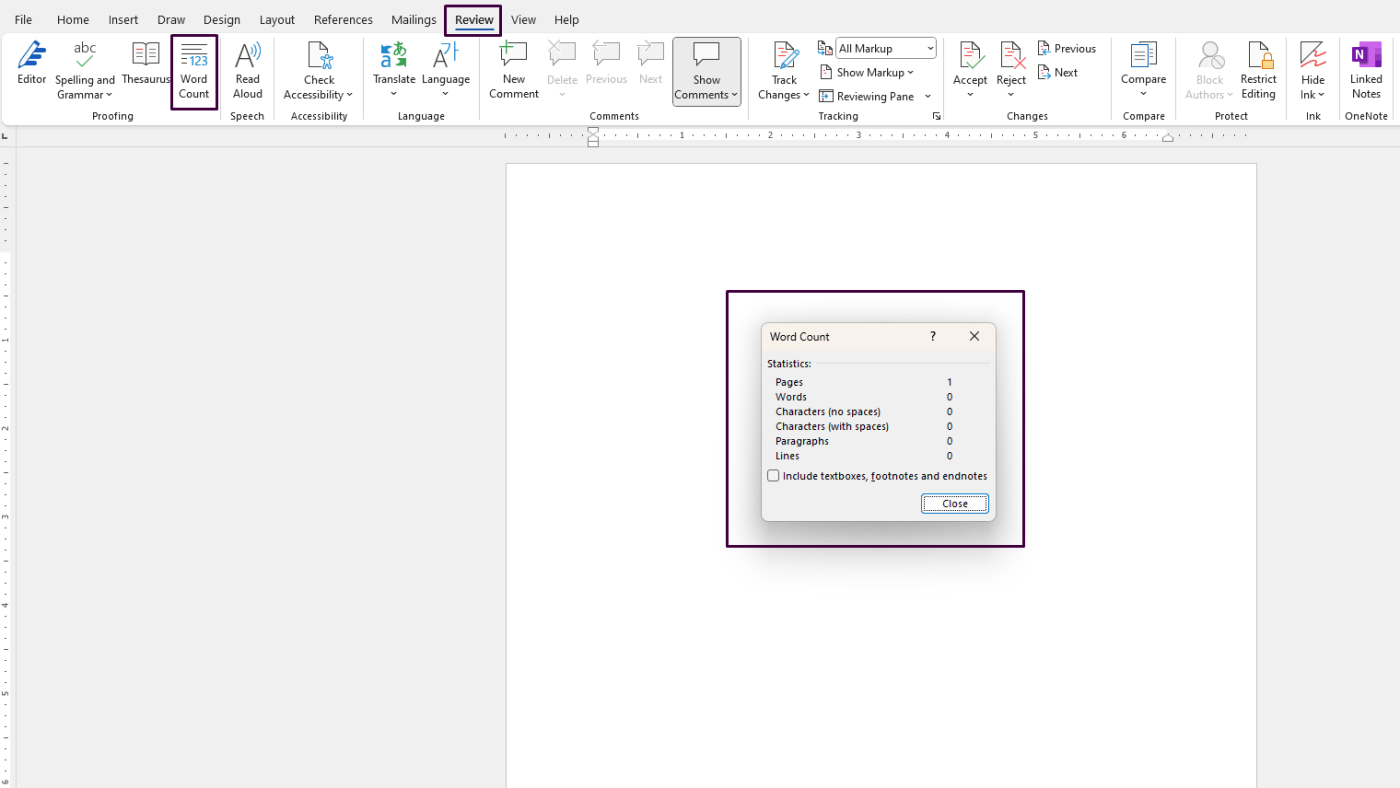Viewport: 1400px width, 788px height.
Task: Click the first line indent marker on ruler
Action: 593,131
